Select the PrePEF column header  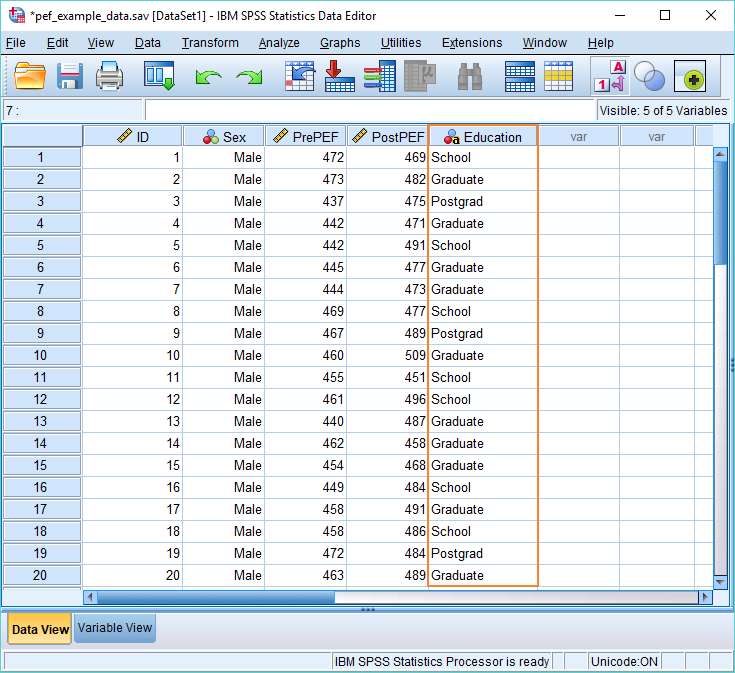click(x=306, y=137)
